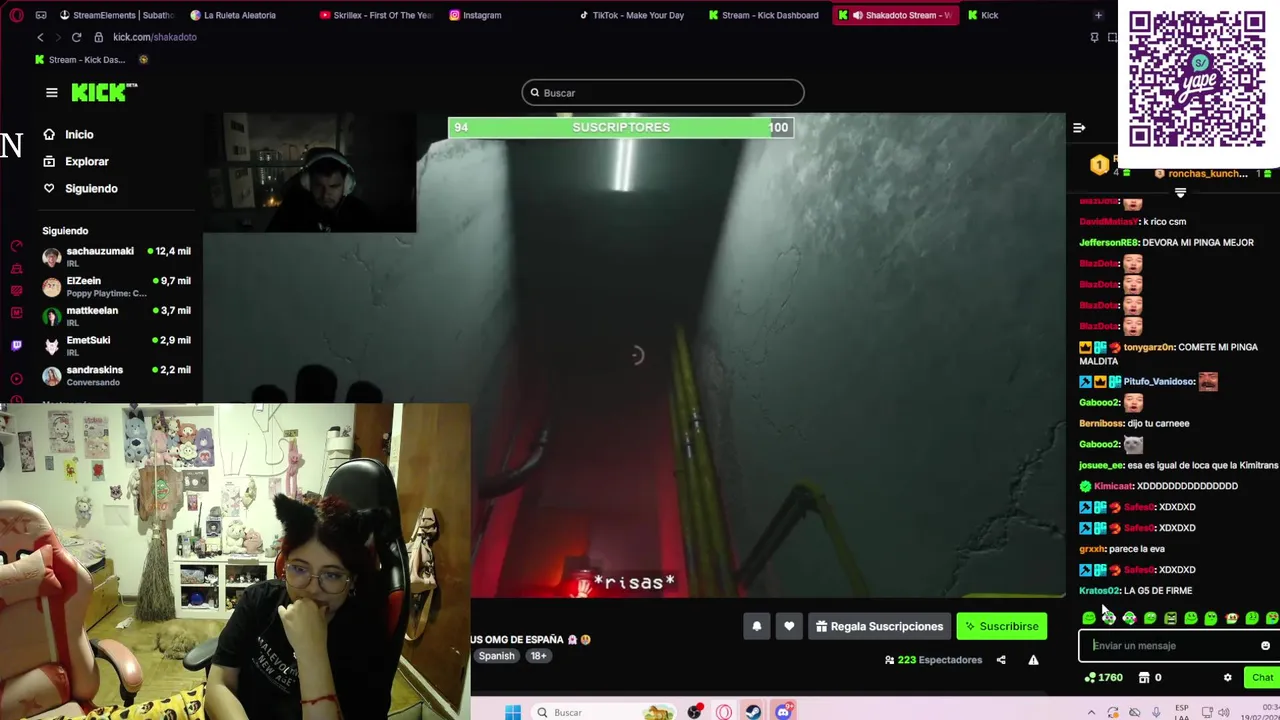Click the 223 Espectadores viewer count
Image resolution: width=1280 pixels, height=720 pixels.
(933, 660)
